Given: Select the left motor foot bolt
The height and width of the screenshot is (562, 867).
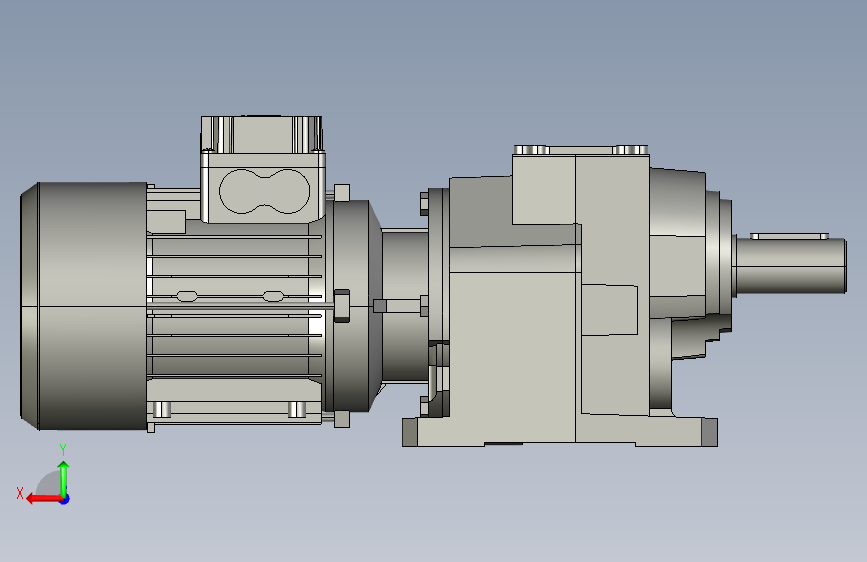Looking at the screenshot, I should tap(161, 409).
